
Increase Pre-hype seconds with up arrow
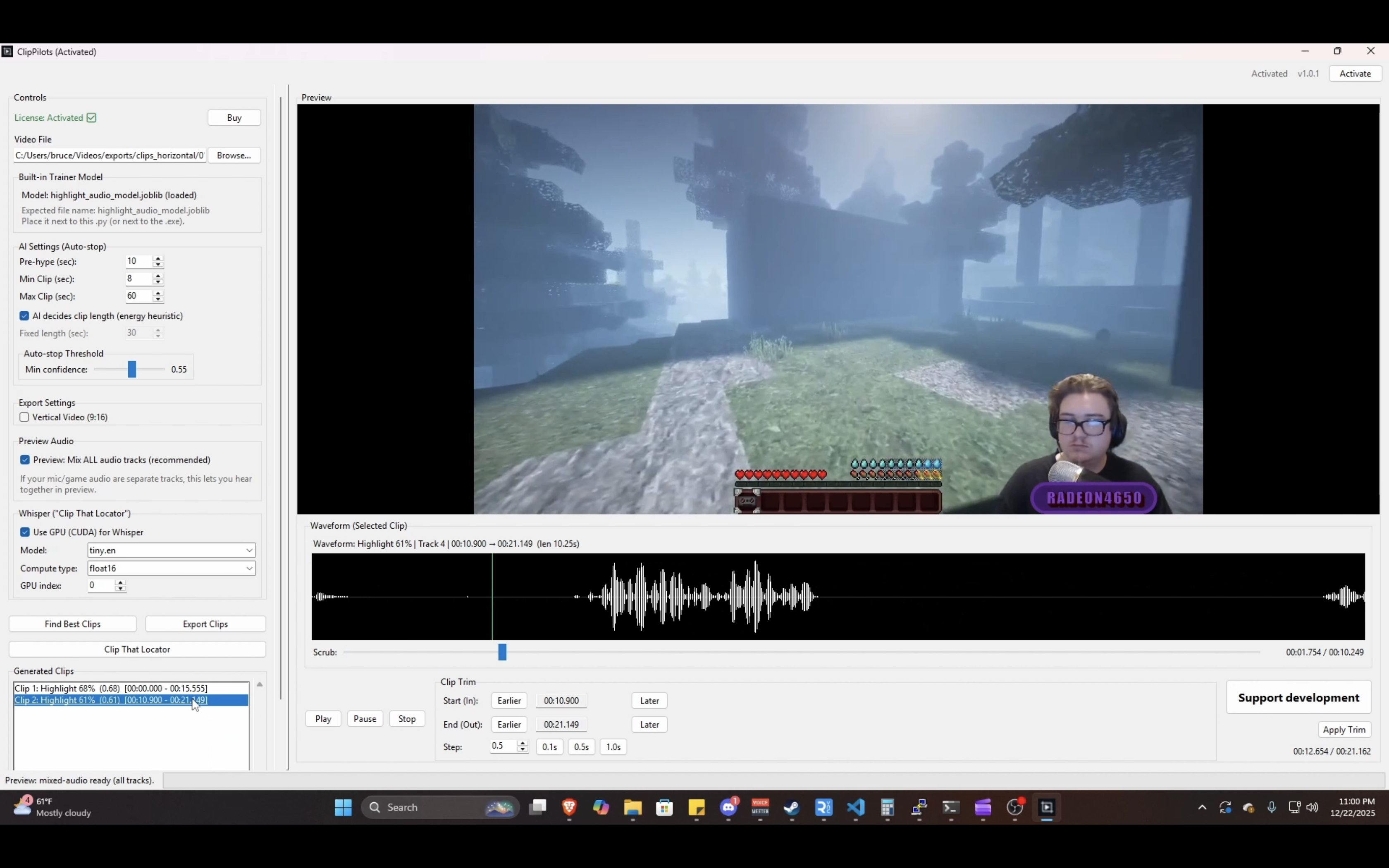point(158,258)
